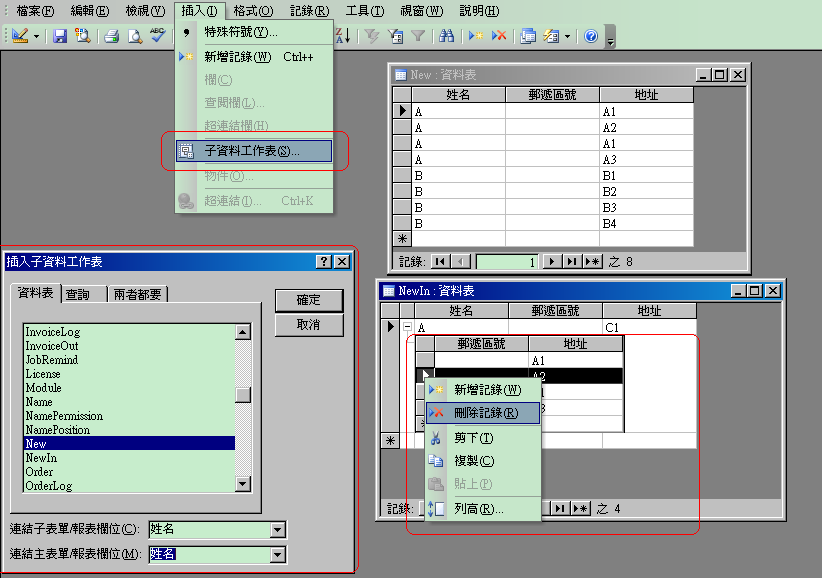
Task: Choose 列高(R)... in the context menu
Action: pos(483,509)
